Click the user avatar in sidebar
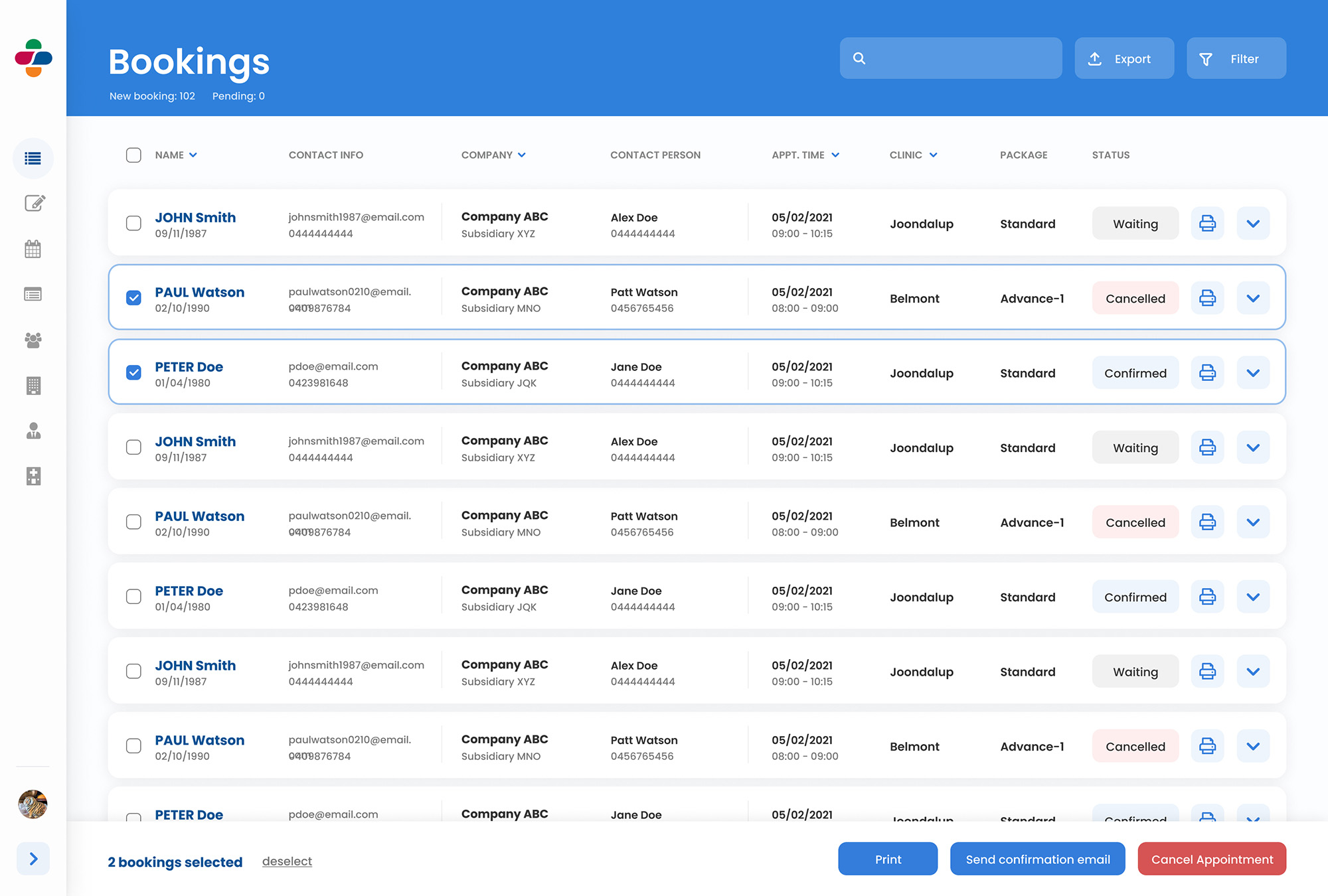Image resolution: width=1328 pixels, height=896 pixels. pos(33,804)
